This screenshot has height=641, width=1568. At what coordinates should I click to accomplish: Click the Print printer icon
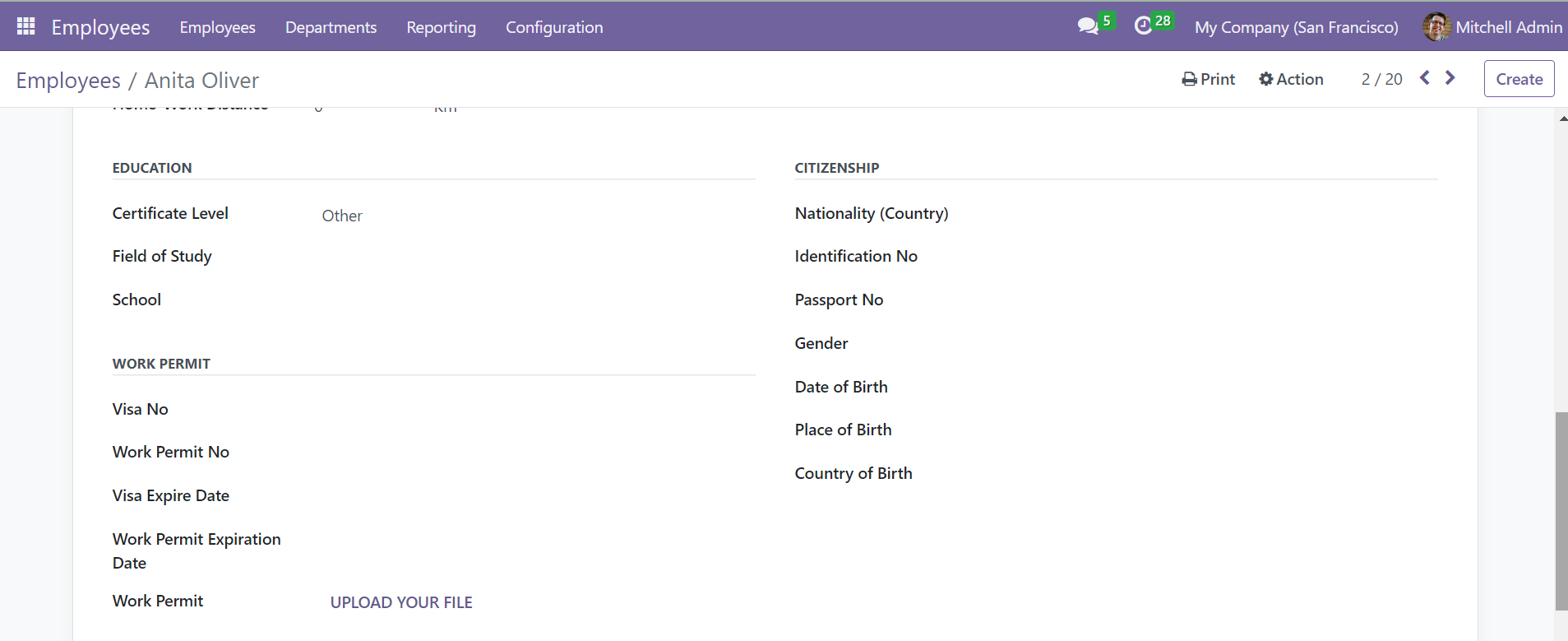coord(1189,80)
